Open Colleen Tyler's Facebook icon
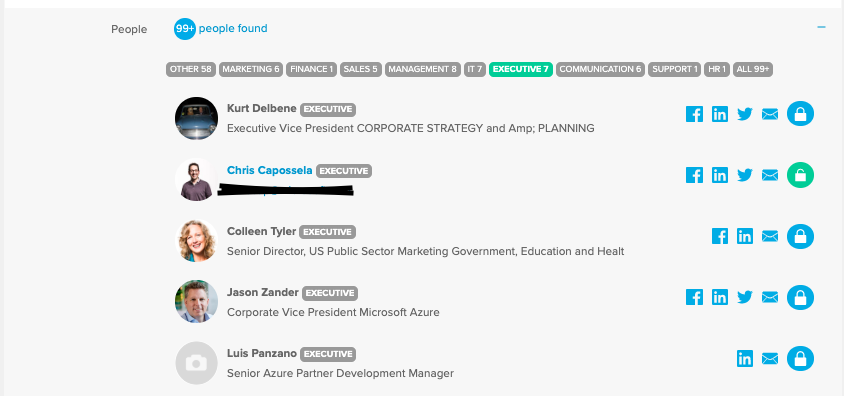844x396 pixels. (720, 236)
